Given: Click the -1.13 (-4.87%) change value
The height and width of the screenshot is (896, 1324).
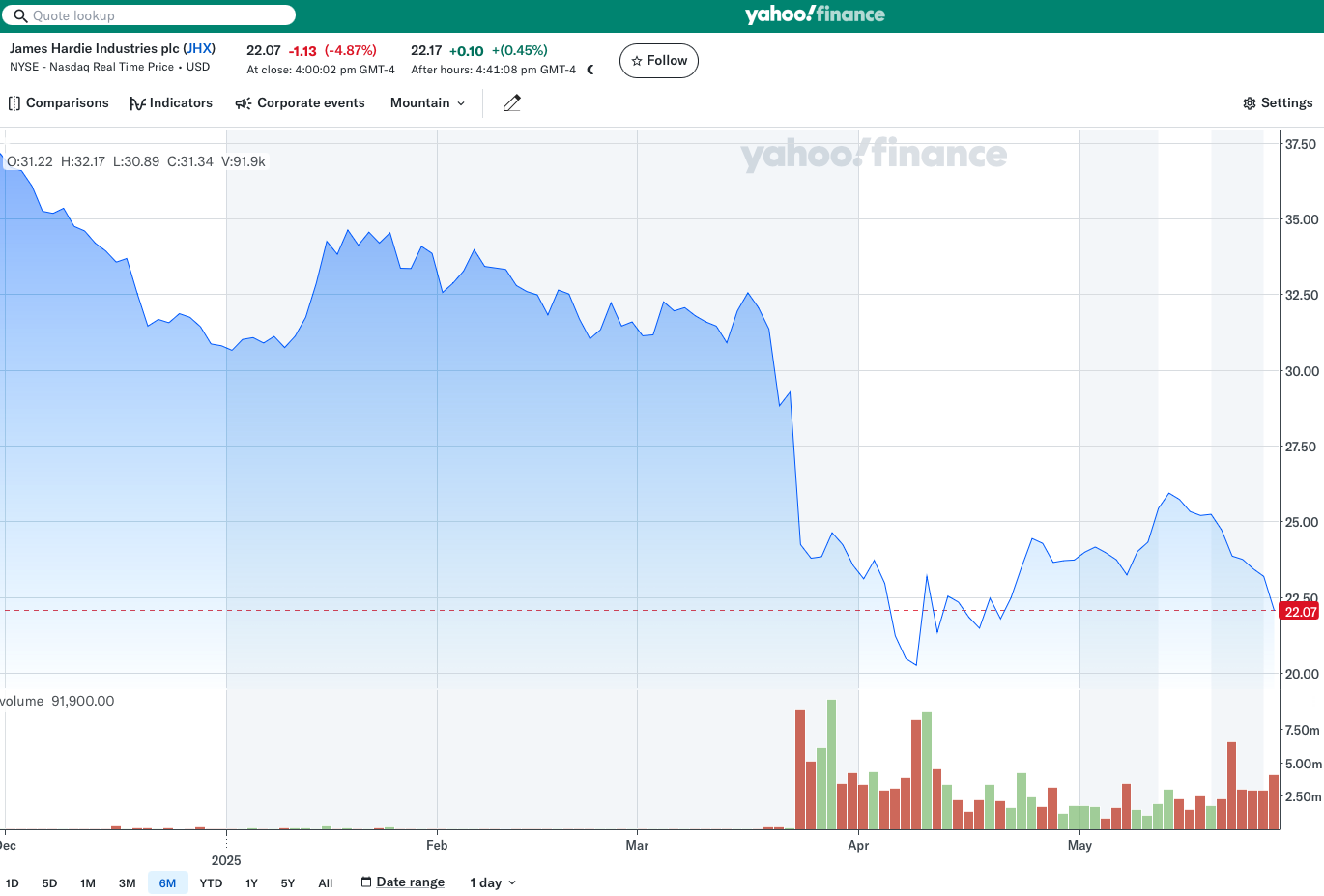Looking at the screenshot, I should (x=332, y=51).
